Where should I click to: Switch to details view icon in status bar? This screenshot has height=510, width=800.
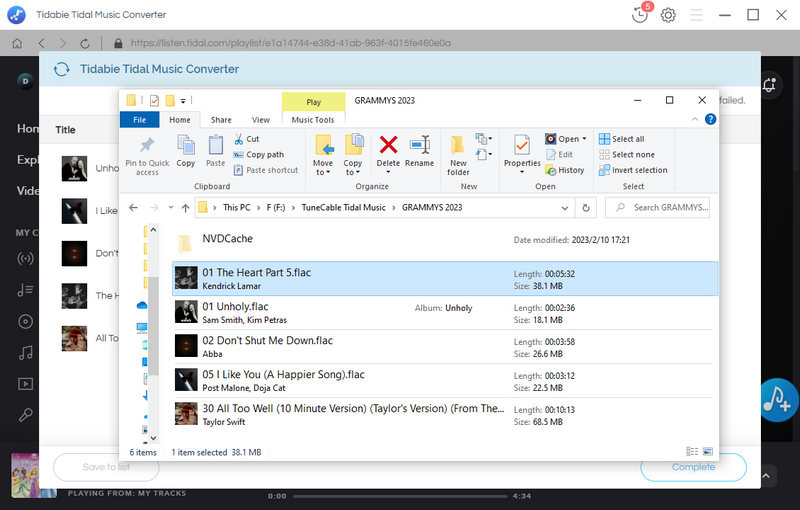click(x=692, y=451)
